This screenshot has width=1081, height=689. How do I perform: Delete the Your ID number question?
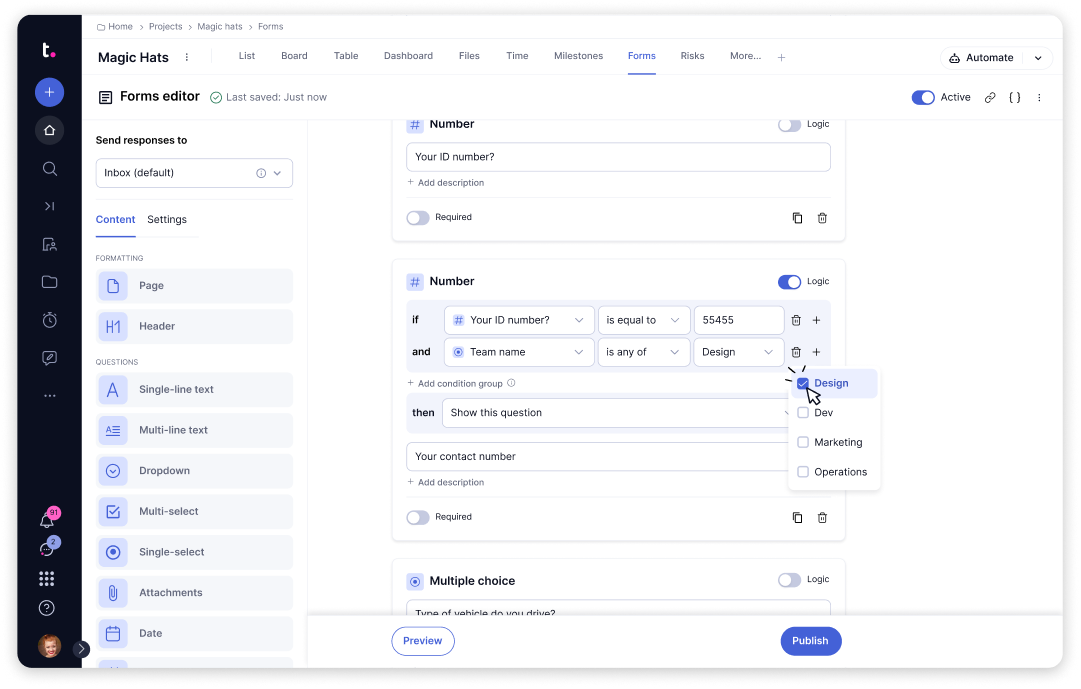[822, 218]
